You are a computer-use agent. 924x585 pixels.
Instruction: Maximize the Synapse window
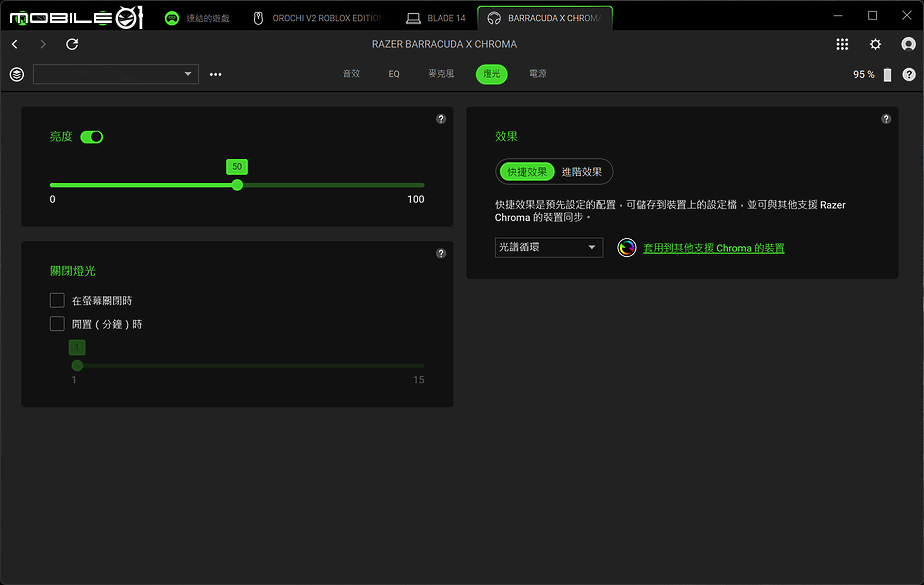pos(873,15)
